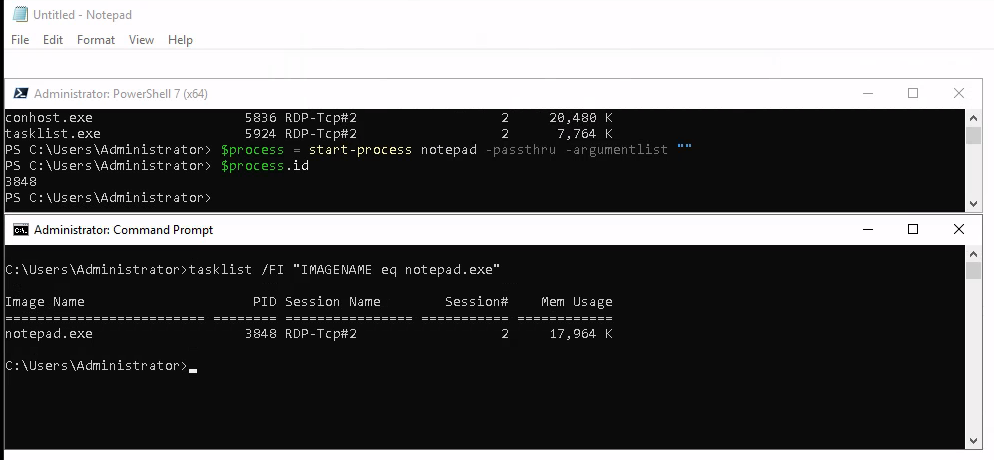
Task: Maximize the PowerShell 7 window
Action: click(913, 93)
